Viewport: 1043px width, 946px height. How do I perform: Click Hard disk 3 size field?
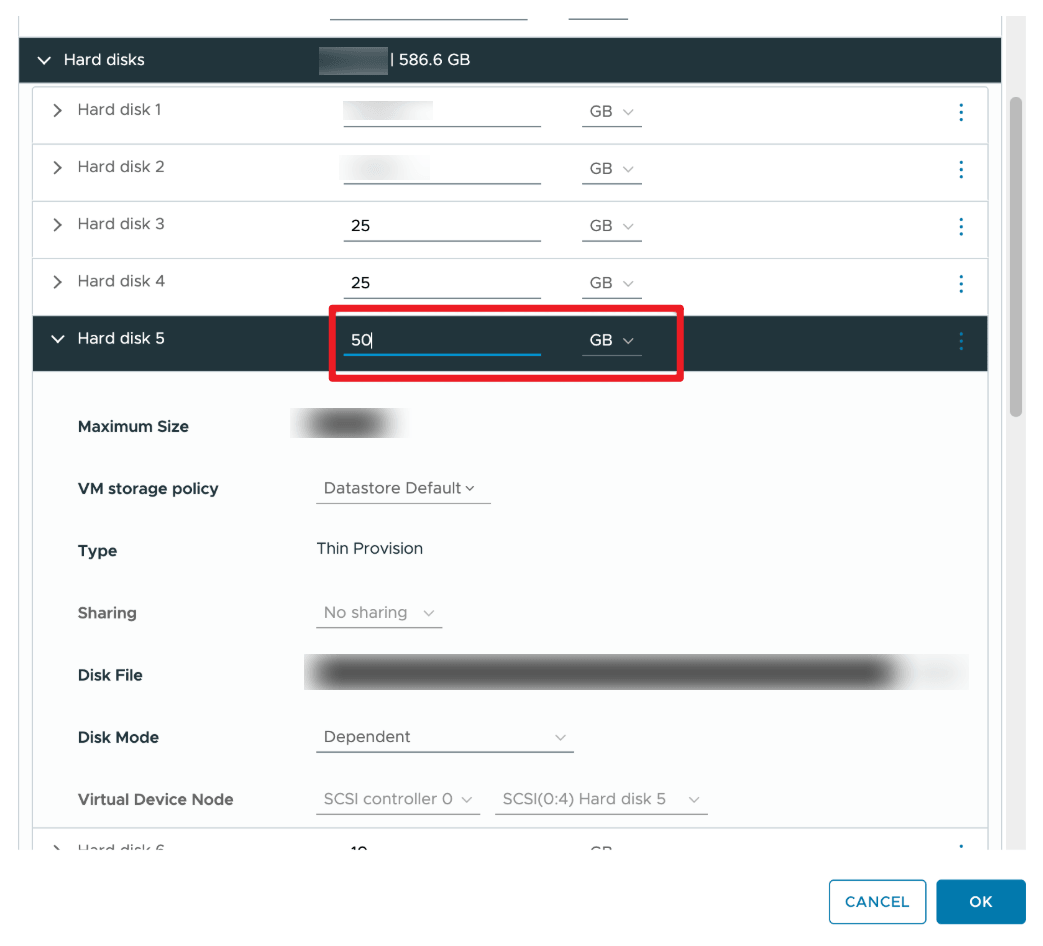442,226
